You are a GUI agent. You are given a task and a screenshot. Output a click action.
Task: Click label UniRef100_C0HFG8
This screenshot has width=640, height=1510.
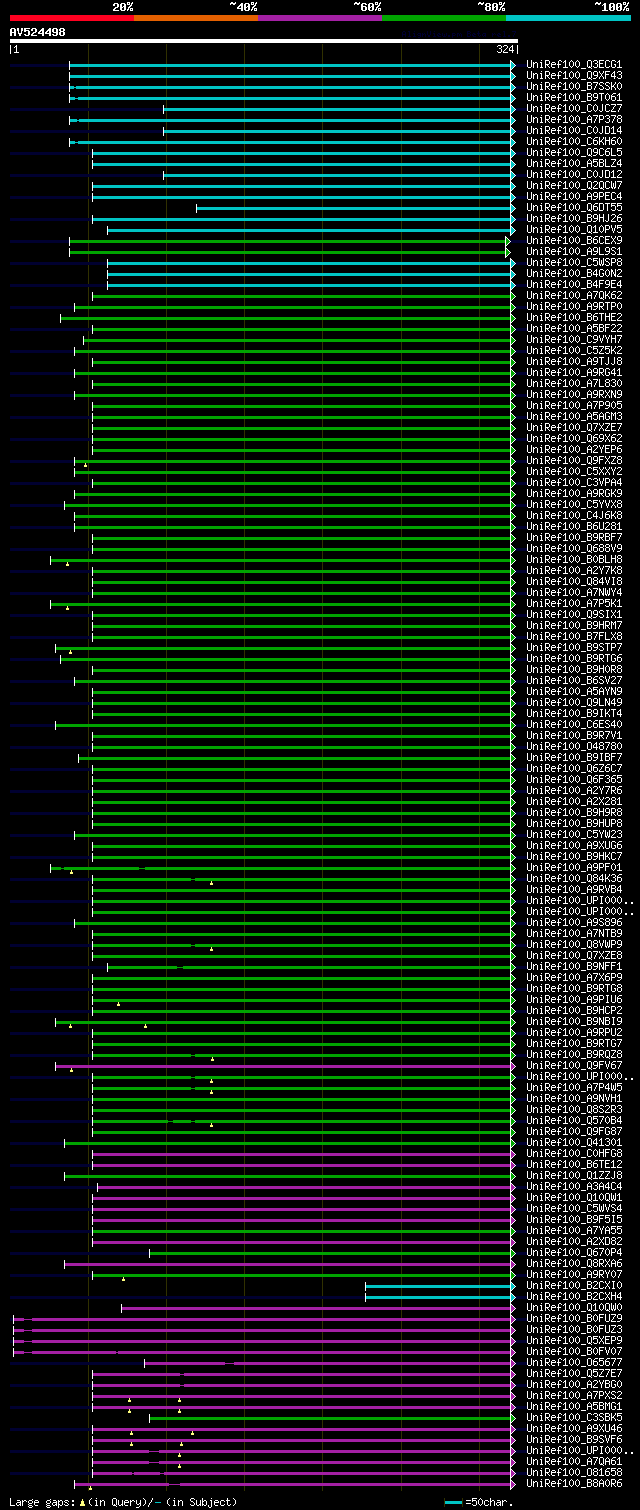pyautogui.click(x=574, y=1154)
